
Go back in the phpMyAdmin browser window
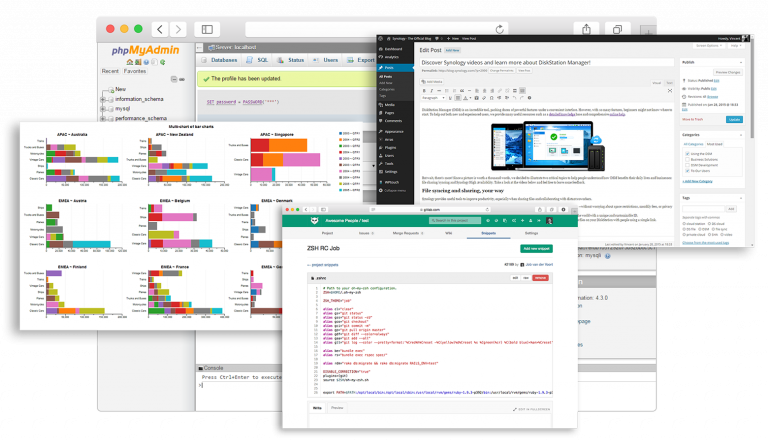[160, 29]
